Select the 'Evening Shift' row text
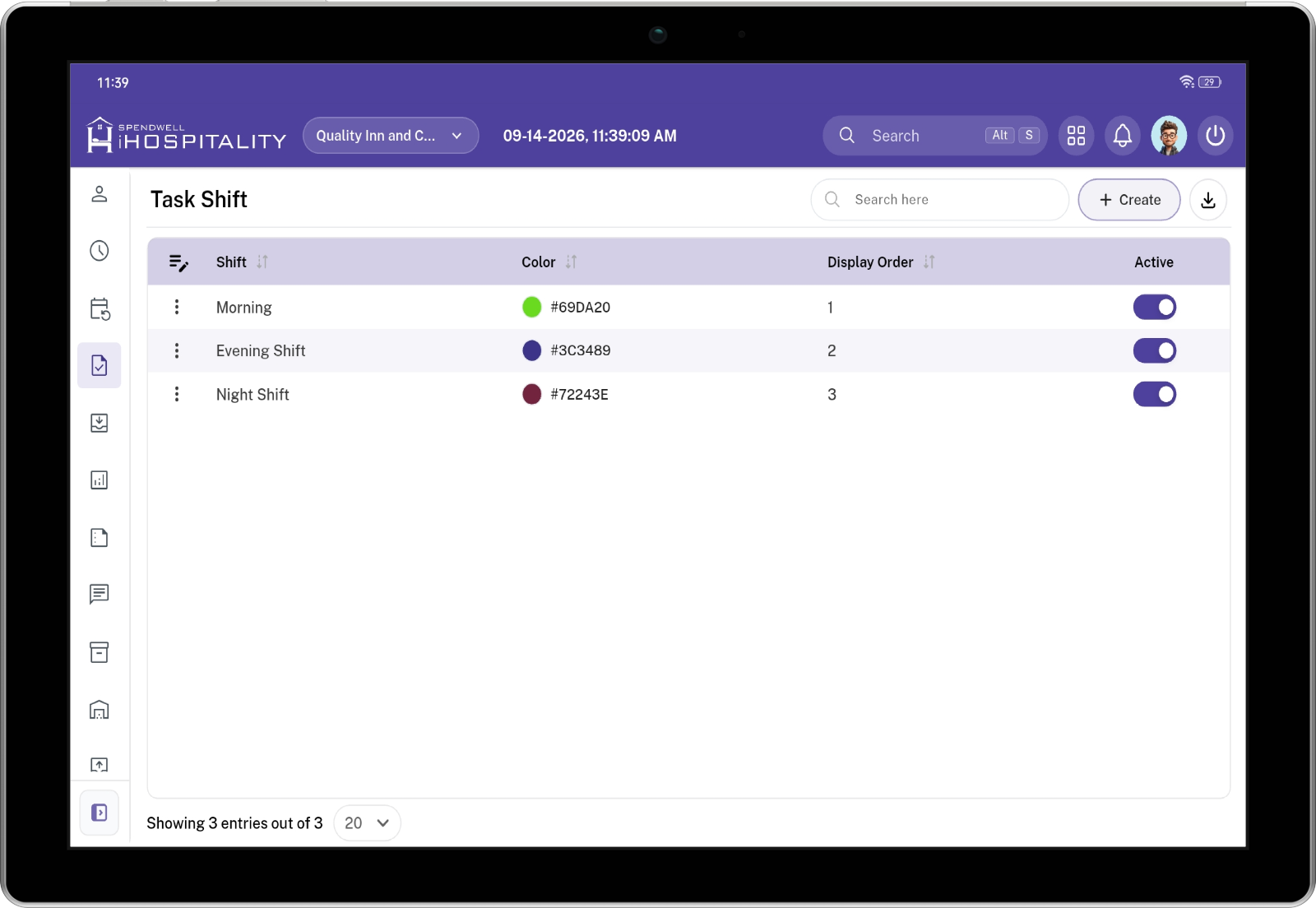 point(261,351)
